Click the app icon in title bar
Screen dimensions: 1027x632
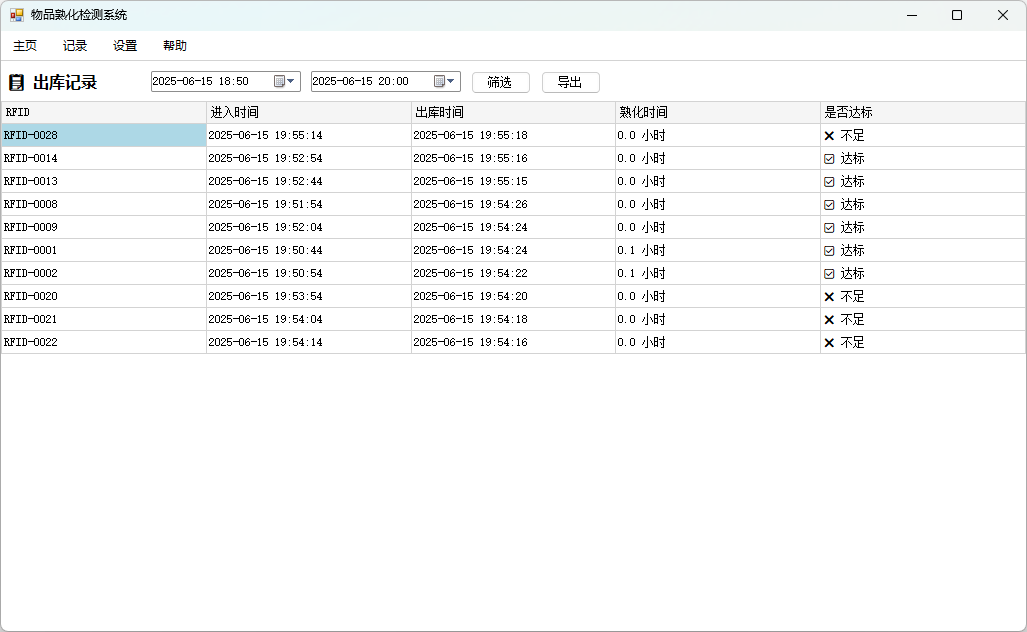(16, 15)
